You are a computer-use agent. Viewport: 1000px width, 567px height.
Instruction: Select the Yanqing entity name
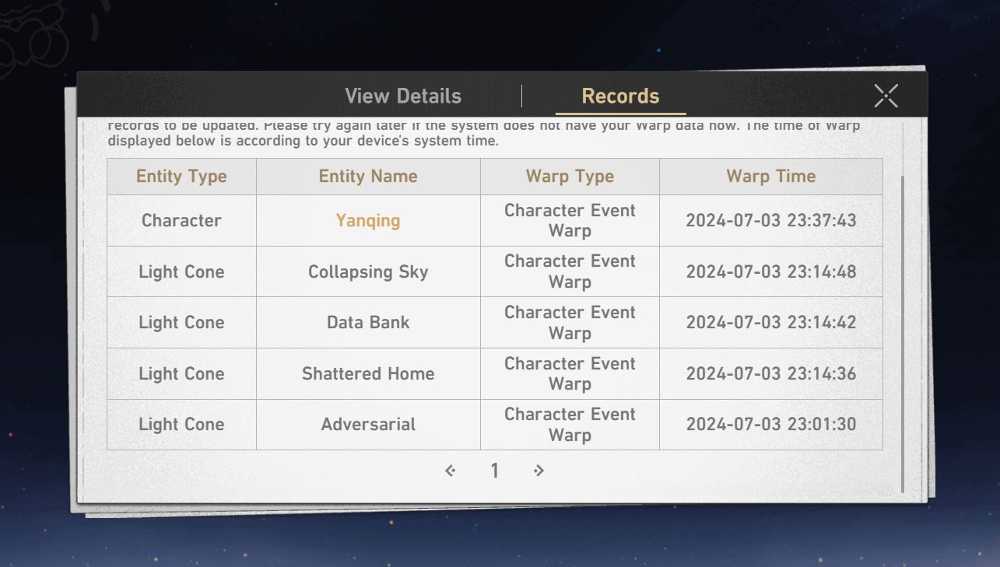pyautogui.click(x=368, y=221)
